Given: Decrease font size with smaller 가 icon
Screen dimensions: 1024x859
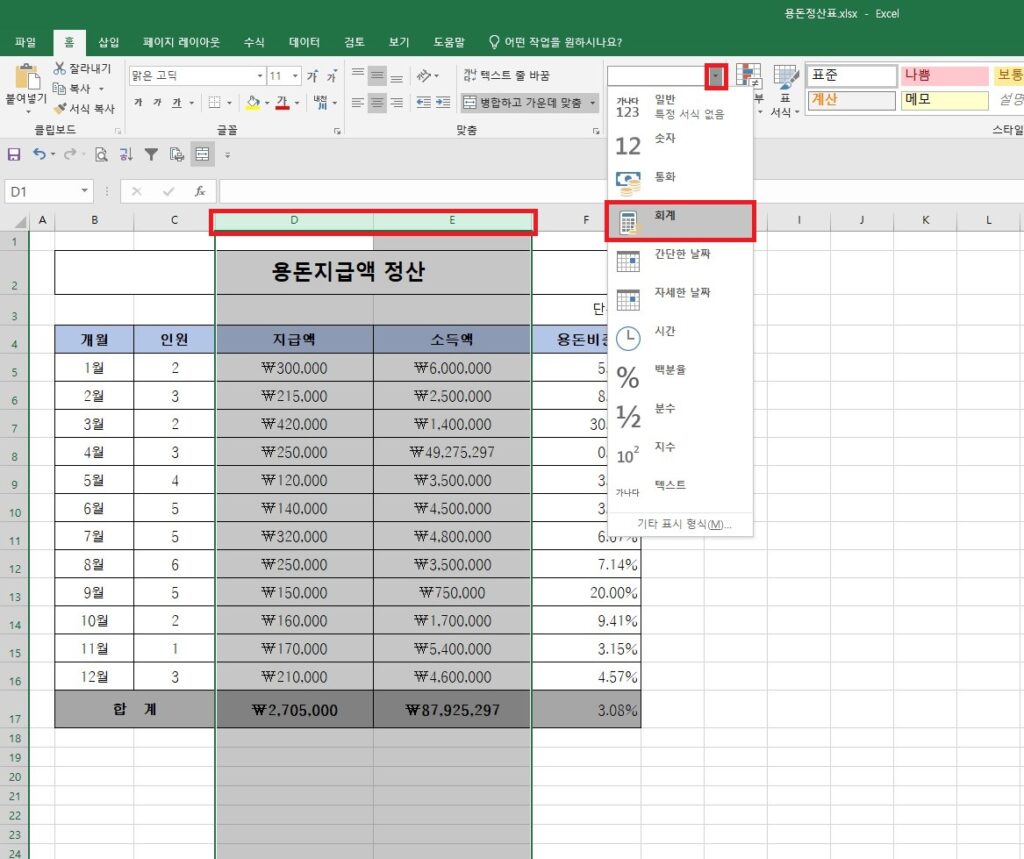Looking at the screenshot, I should (332, 76).
